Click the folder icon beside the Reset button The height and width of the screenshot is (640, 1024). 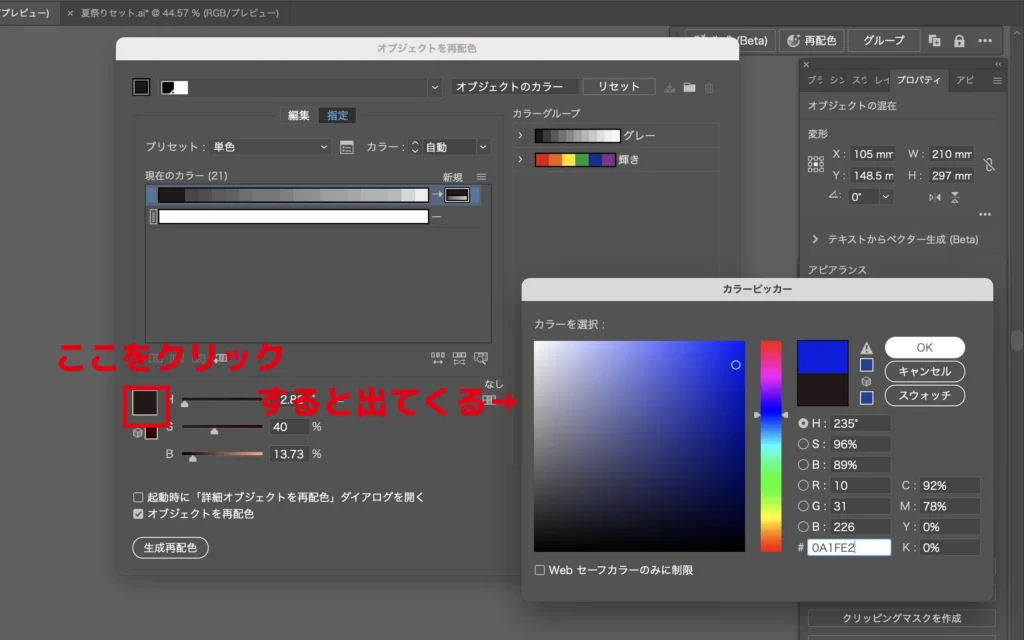(x=689, y=88)
